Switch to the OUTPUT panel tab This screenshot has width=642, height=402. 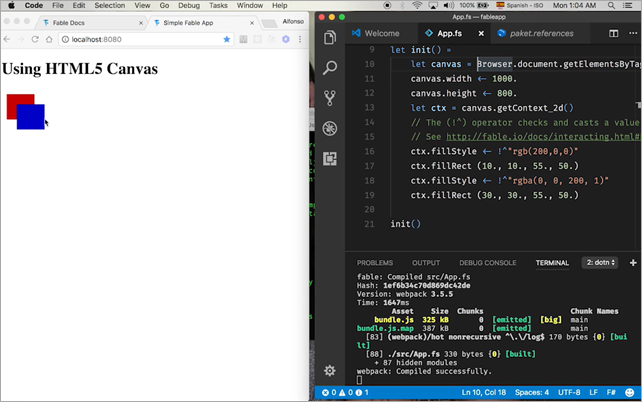tap(426, 263)
